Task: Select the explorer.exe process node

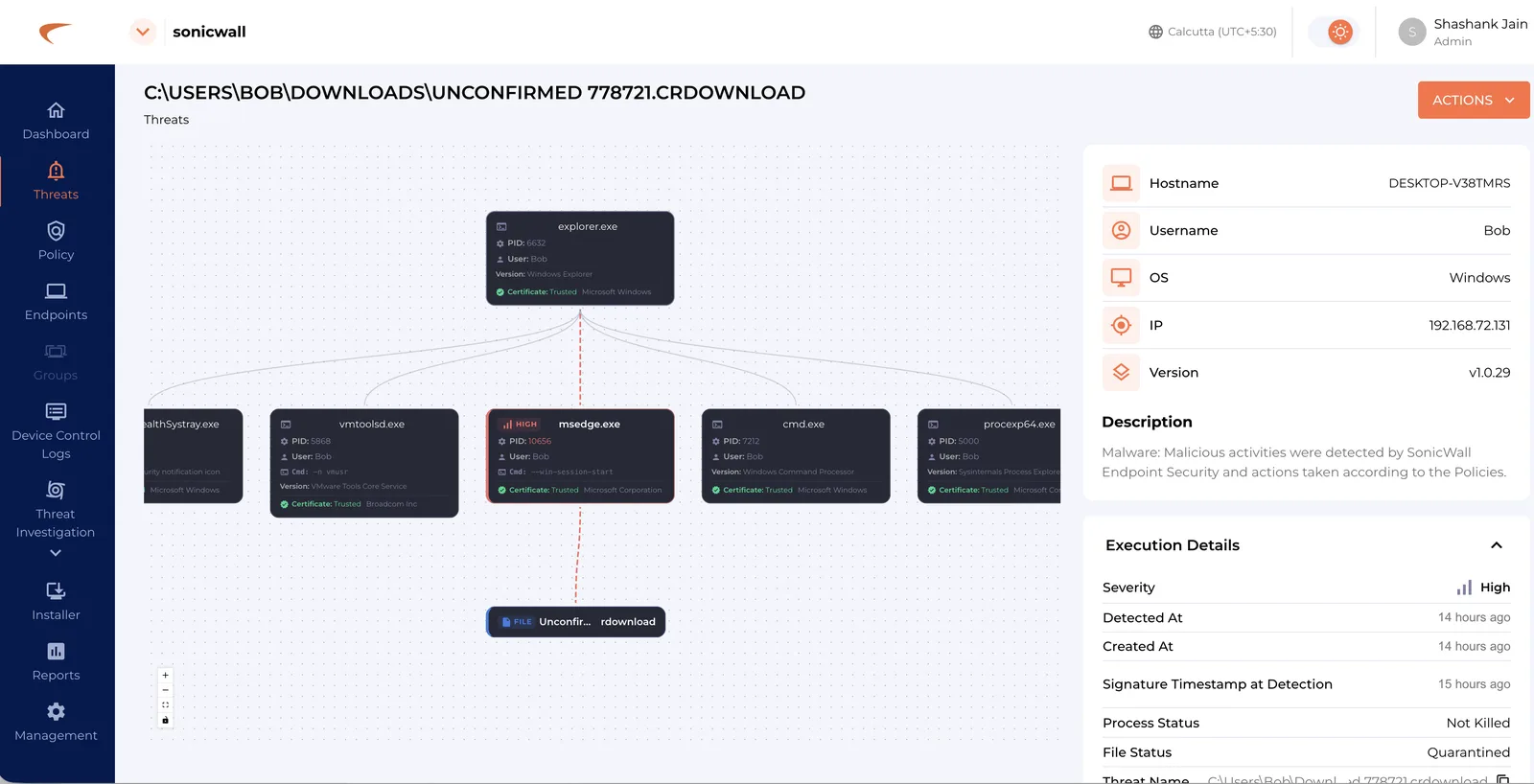Action: [x=580, y=259]
